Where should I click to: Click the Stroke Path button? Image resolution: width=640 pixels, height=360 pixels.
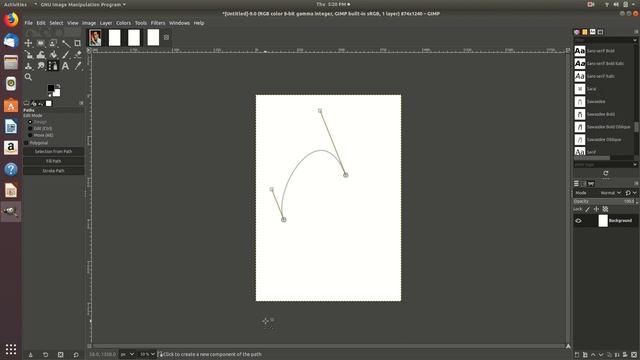[53, 171]
